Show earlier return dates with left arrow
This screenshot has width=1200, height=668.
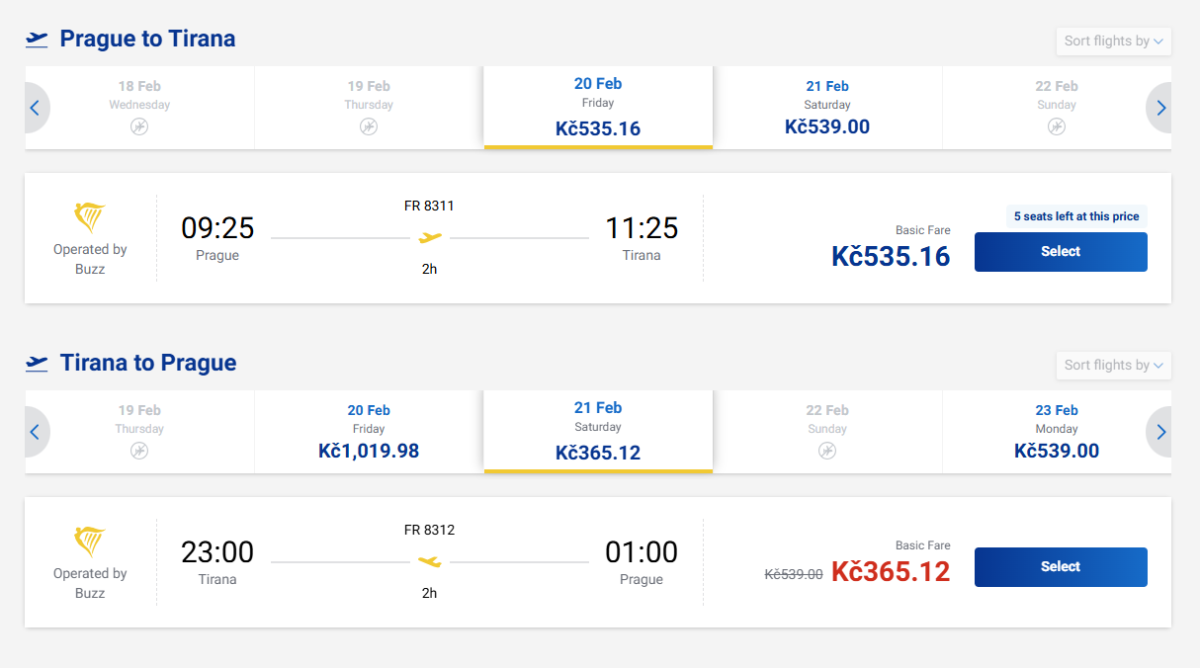[x=35, y=432]
